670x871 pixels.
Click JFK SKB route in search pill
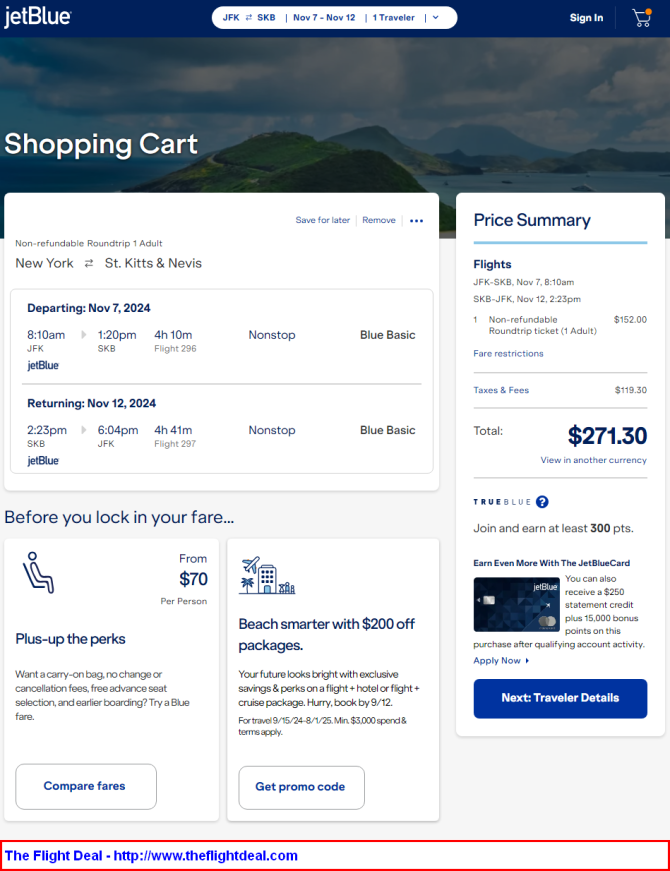249,18
